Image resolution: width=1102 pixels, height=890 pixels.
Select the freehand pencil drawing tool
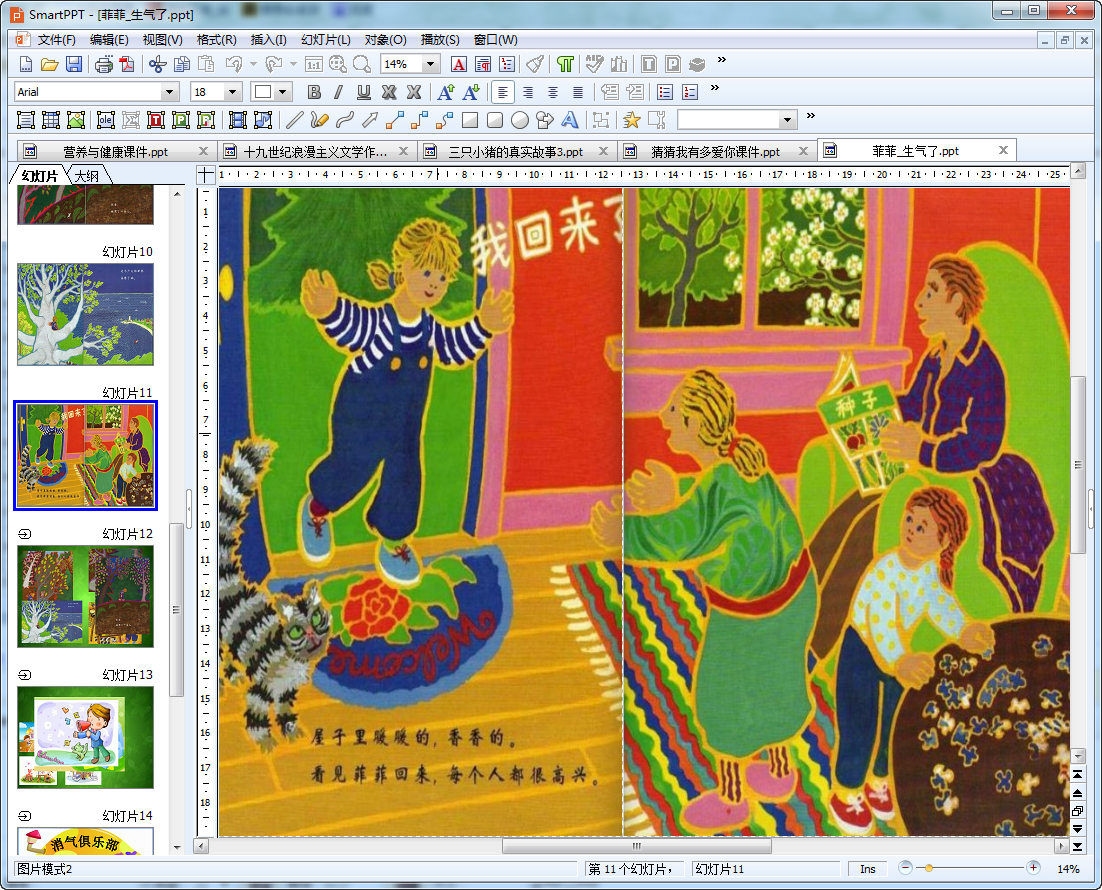[x=319, y=120]
